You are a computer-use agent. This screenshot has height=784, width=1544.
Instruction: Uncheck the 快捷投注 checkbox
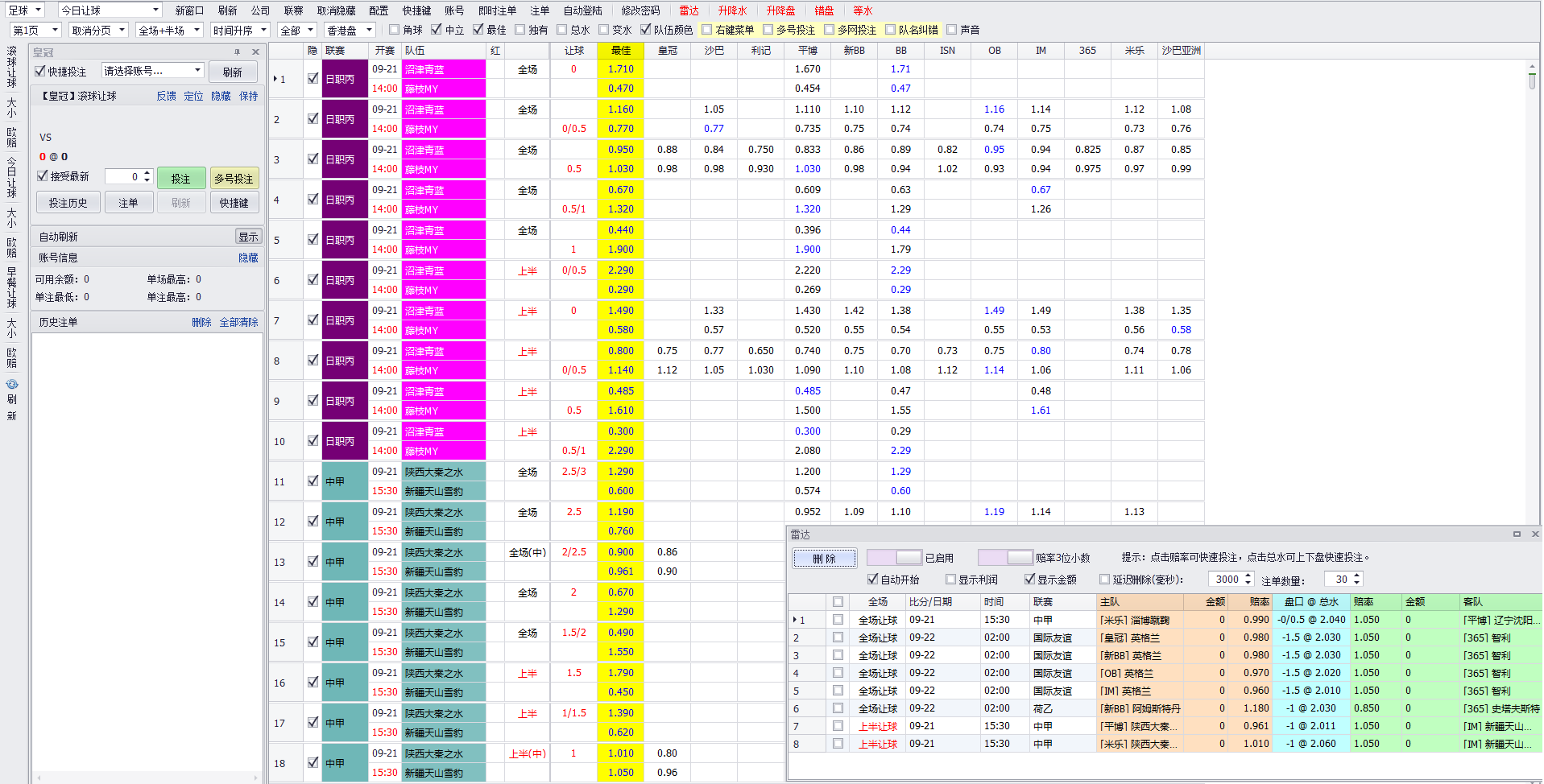click(40, 71)
